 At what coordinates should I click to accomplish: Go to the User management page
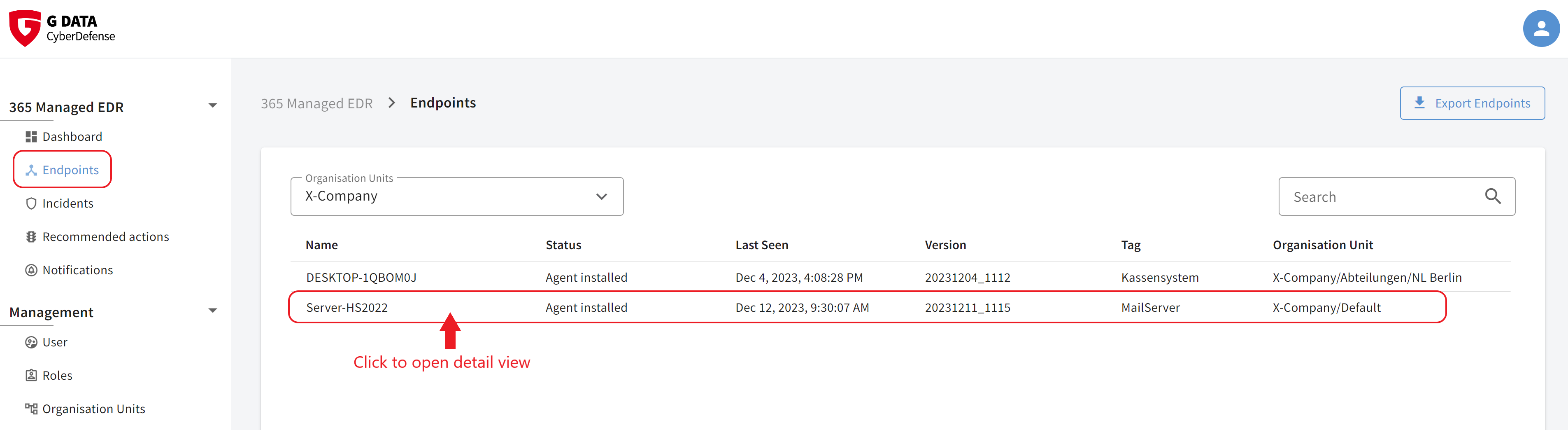tap(55, 342)
